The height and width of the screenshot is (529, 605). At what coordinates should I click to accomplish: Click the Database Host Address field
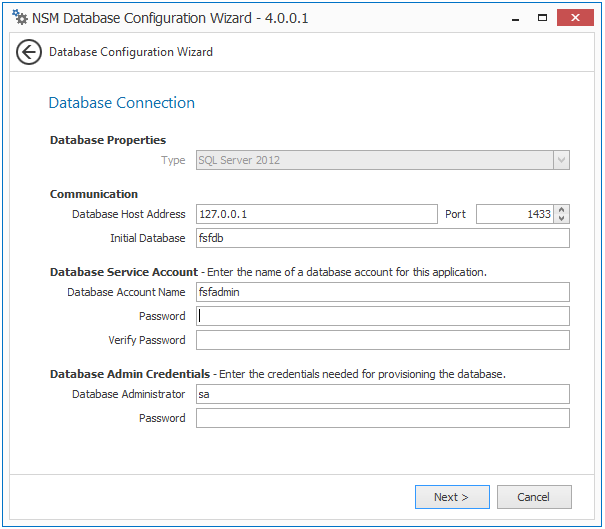pos(316,214)
